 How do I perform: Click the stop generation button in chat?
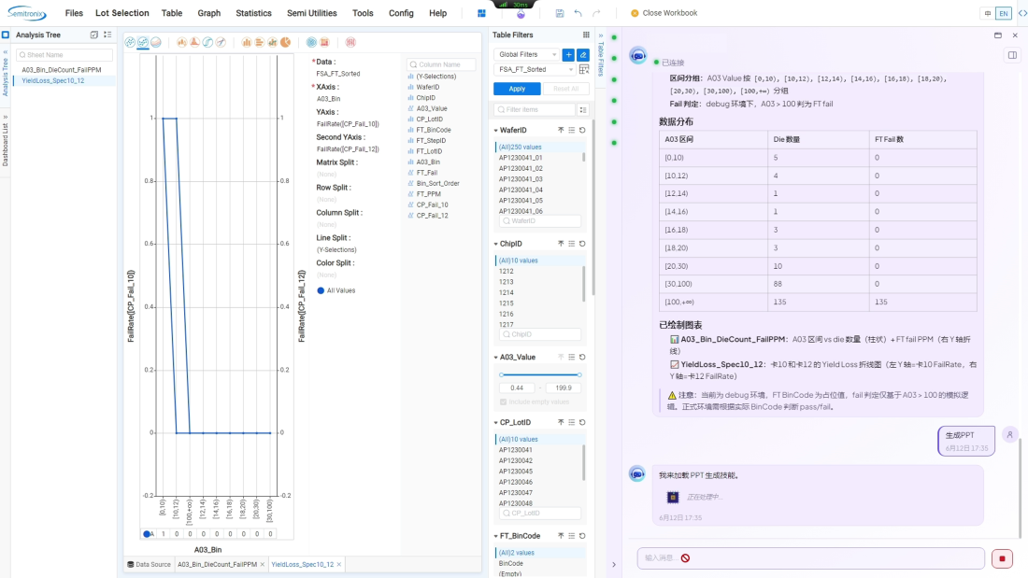[x=1002, y=558]
